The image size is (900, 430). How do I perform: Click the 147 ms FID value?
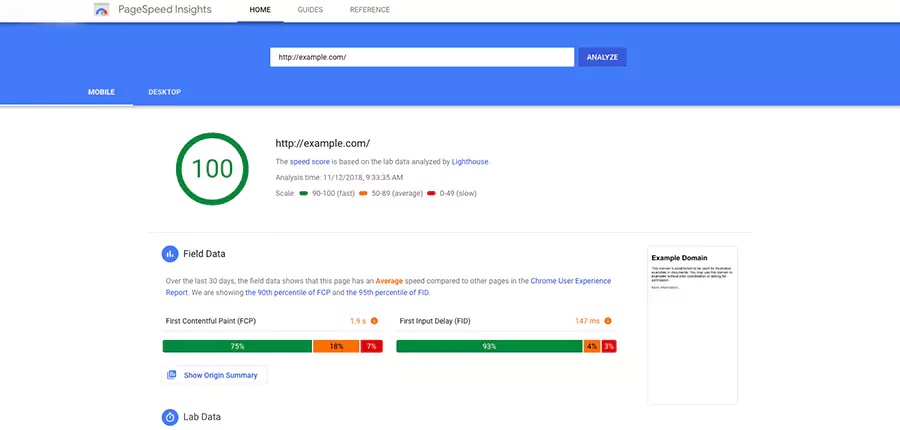tap(587, 321)
